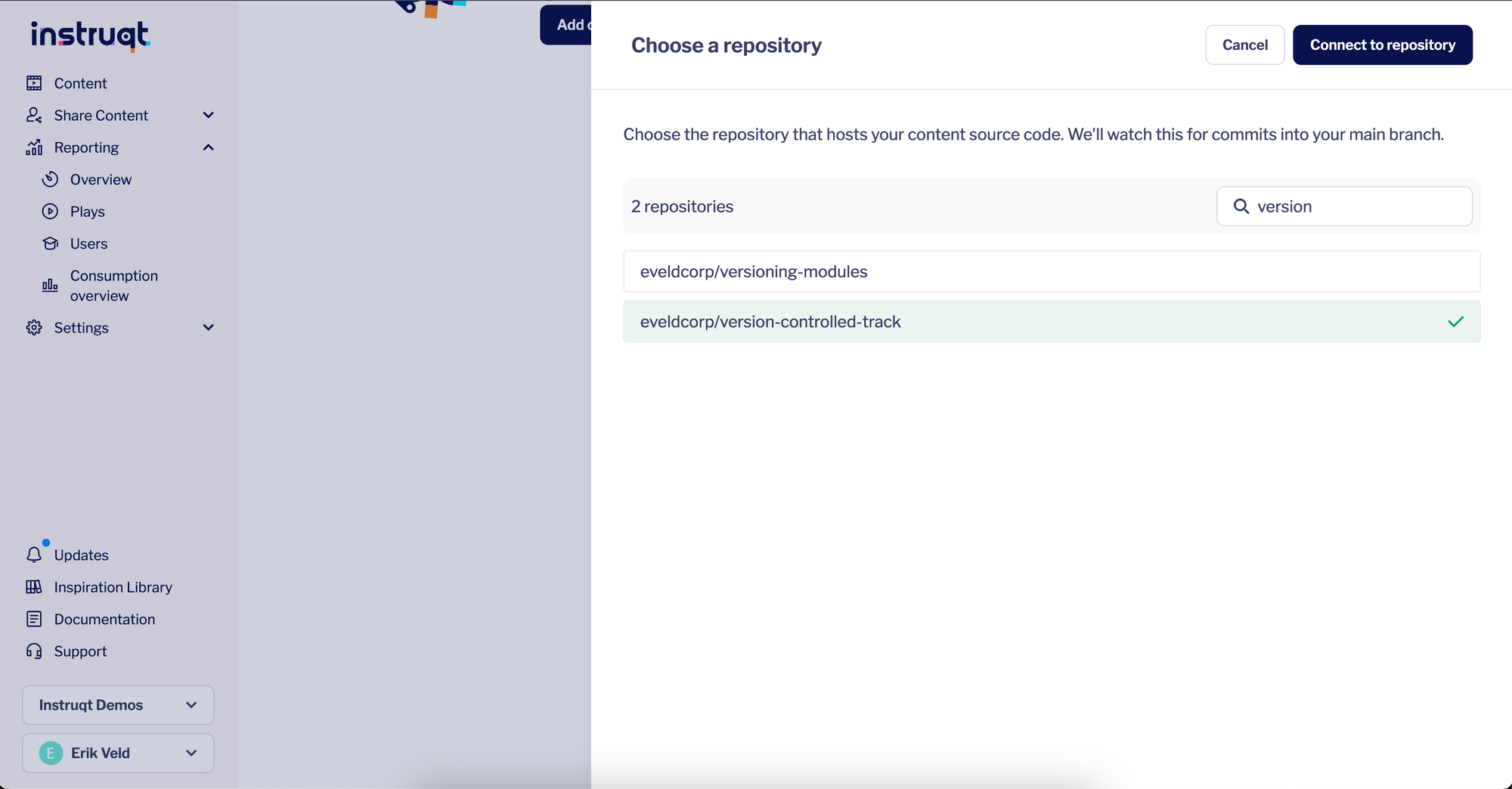Click the search magnifier icon
The width and height of the screenshot is (1512, 789).
tap(1241, 206)
